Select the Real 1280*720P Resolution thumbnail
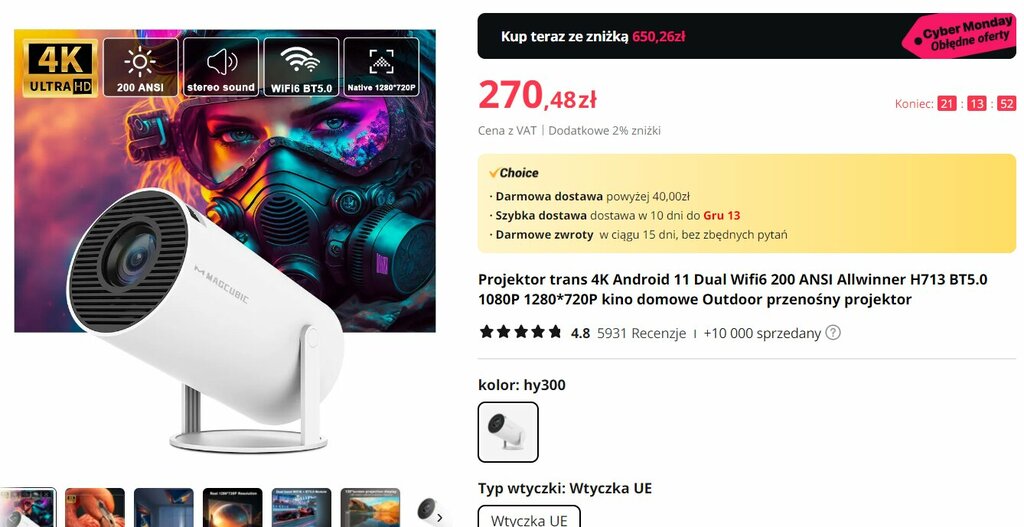This screenshot has height=527, width=1024. click(x=232, y=507)
